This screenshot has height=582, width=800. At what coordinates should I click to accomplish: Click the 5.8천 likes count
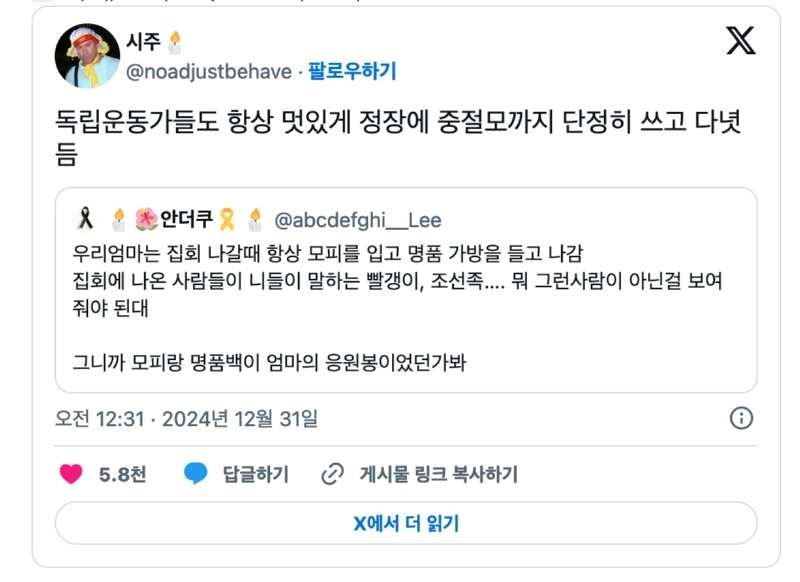tap(122, 474)
